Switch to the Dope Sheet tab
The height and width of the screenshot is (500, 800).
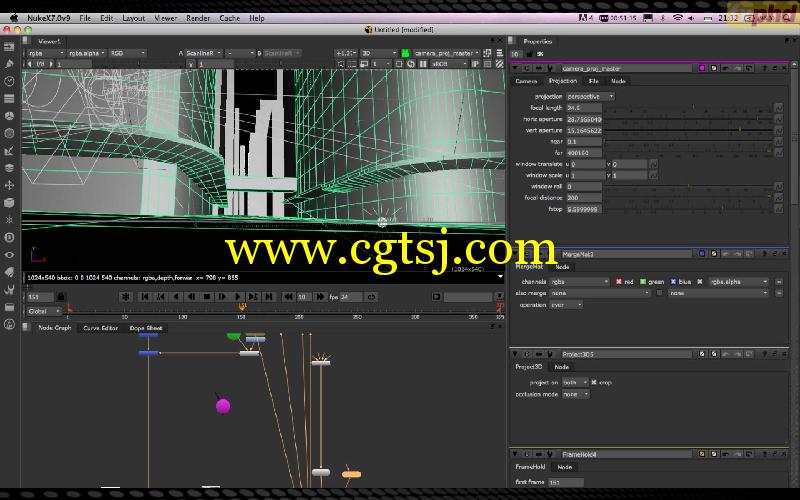146,328
